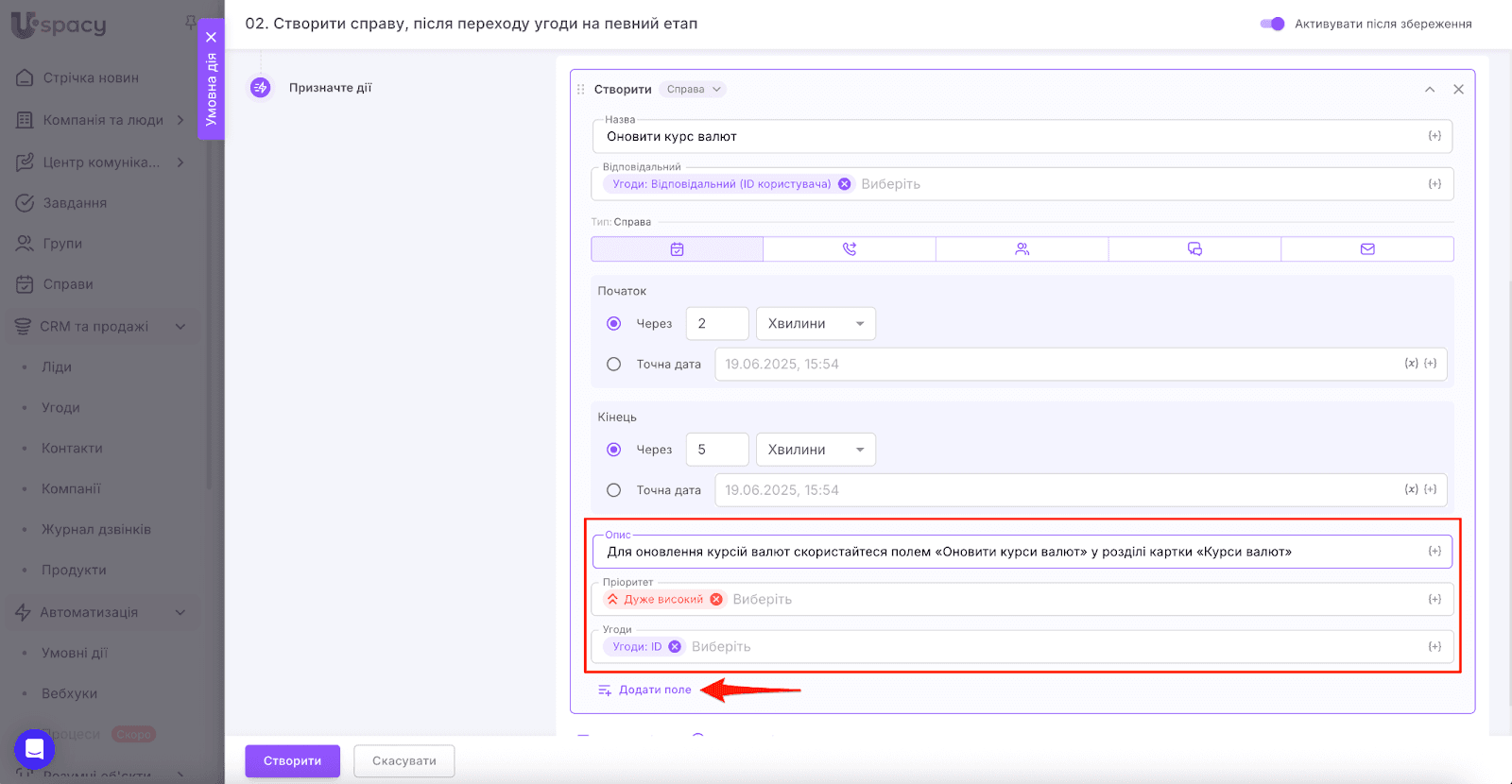Remove the 'Угоди: ID' tag
The width and height of the screenshot is (1512, 784).
tap(675, 647)
